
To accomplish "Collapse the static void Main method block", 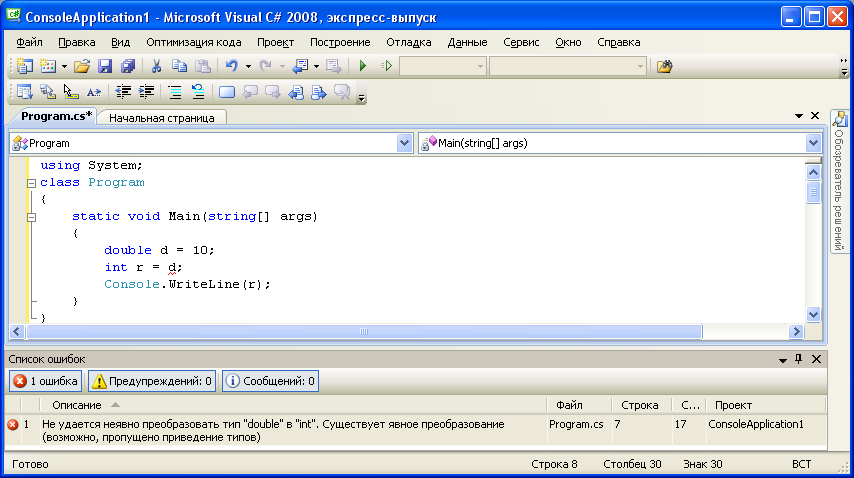I will 32,217.
